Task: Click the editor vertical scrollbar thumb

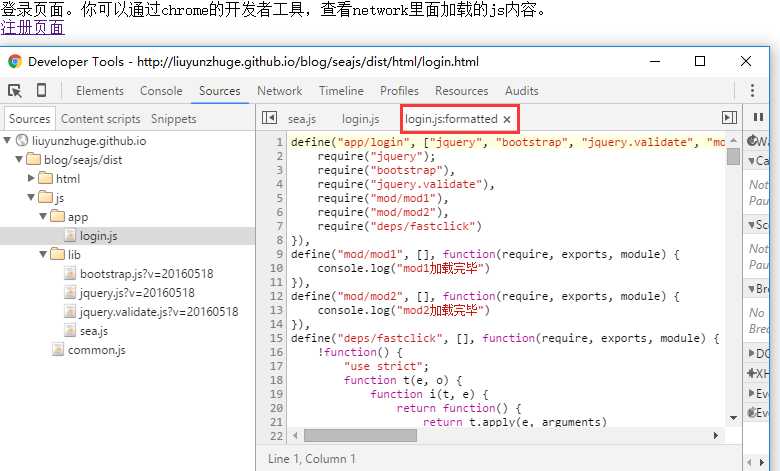Action: coord(733,157)
